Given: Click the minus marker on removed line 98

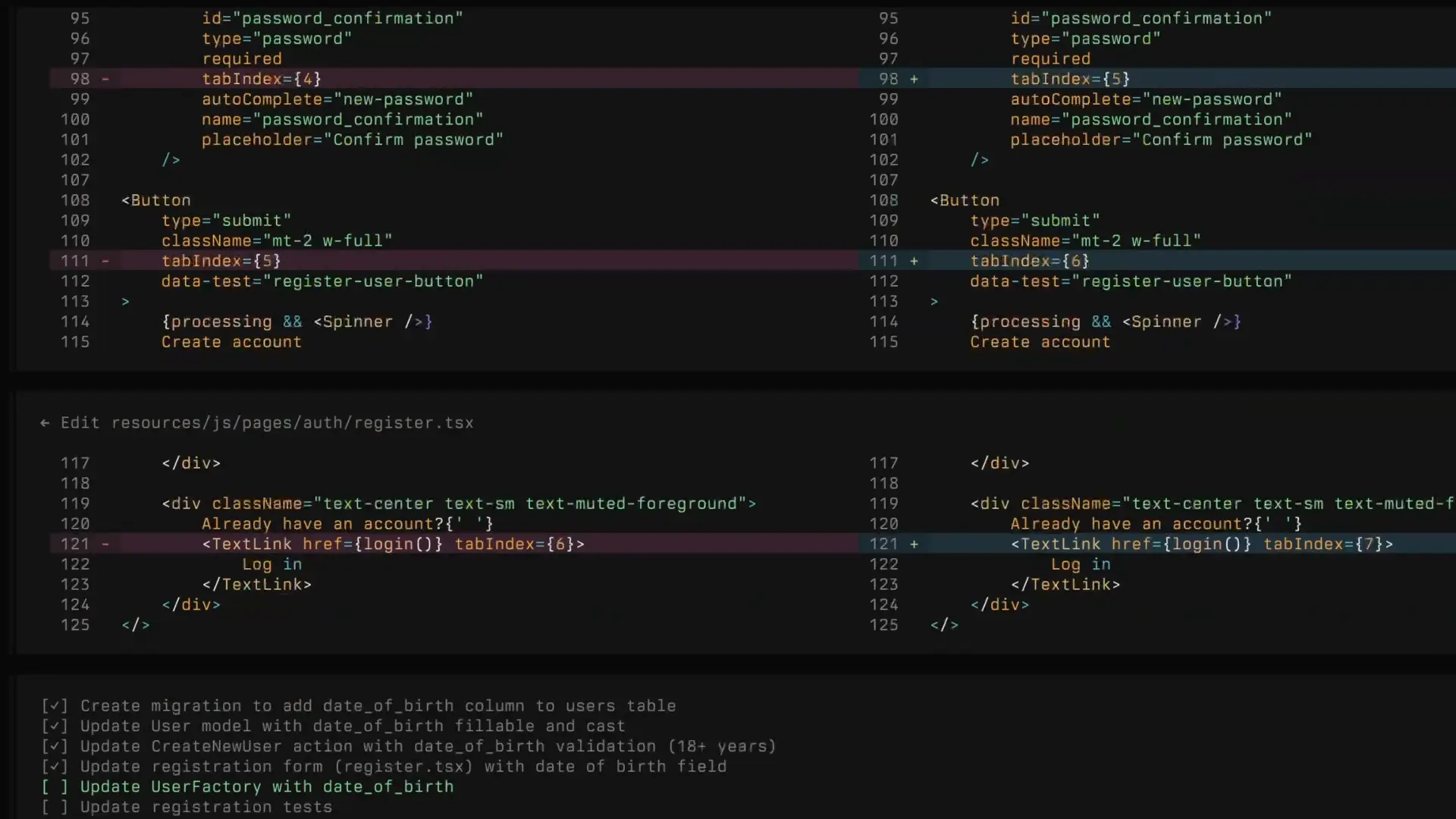Looking at the screenshot, I should click(x=105, y=79).
